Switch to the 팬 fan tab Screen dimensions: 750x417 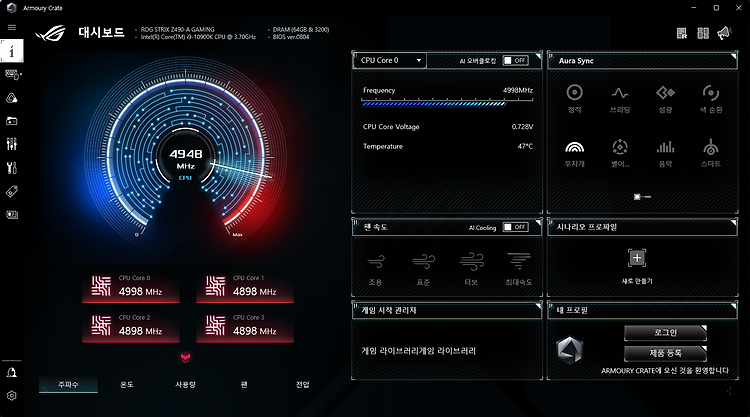coord(244,384)
